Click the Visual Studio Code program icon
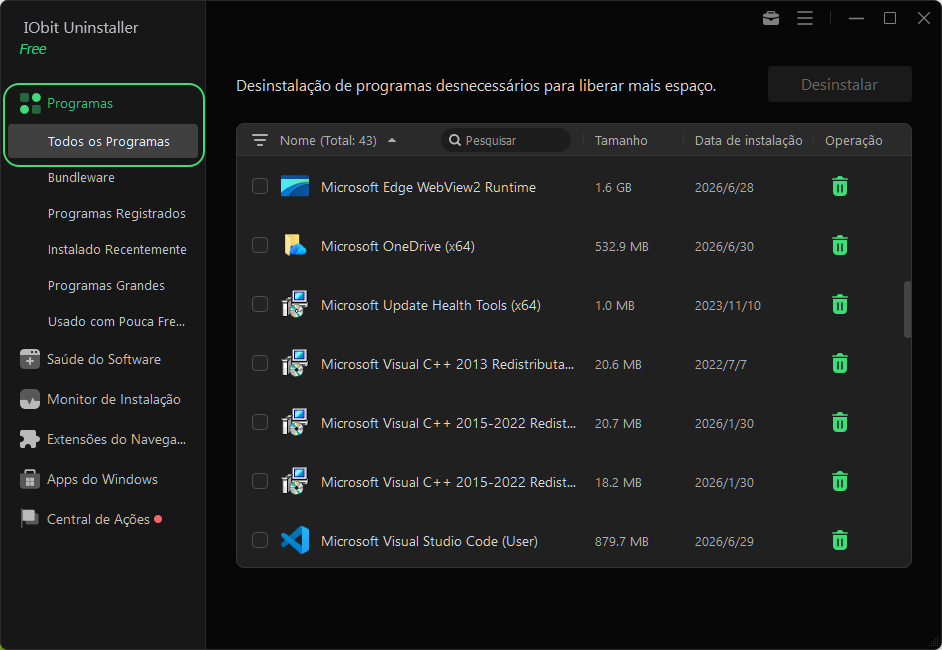Image resolution: width=942 pixels, height=650 pixels. [295, 540]
